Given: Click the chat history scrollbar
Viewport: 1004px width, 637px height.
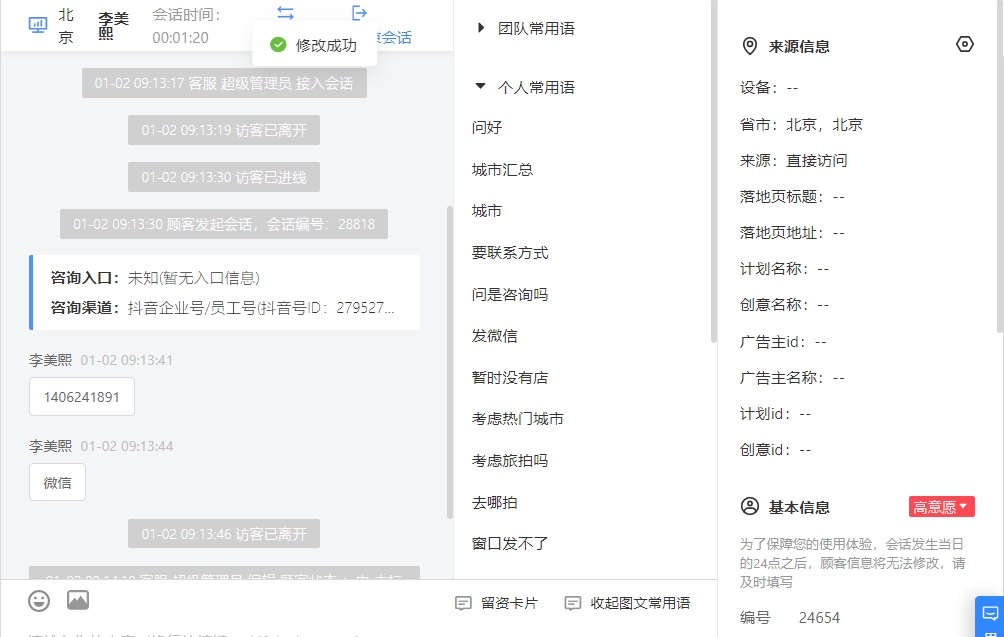Looking at the screenshot, I should point(449,362).
